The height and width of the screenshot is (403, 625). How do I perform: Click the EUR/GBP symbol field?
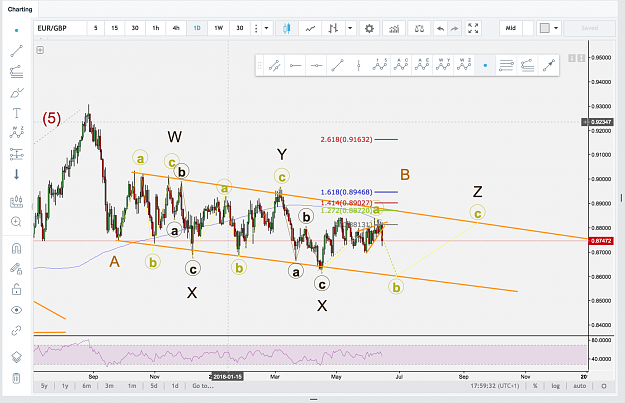[x=60, y=28]
